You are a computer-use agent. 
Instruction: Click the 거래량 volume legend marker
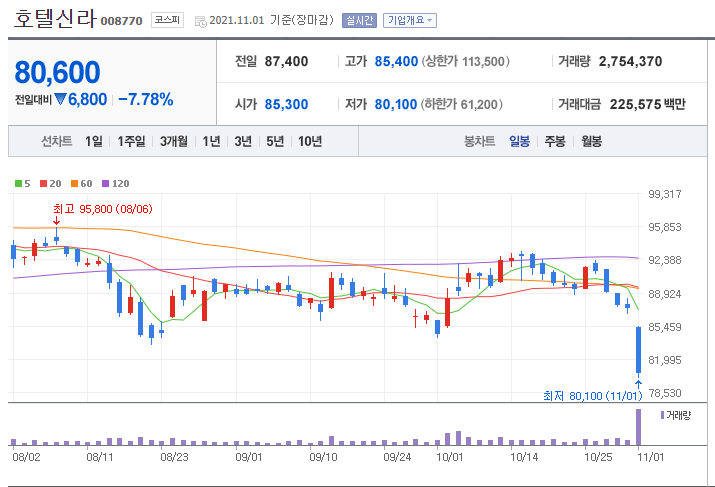pos(662,415)
